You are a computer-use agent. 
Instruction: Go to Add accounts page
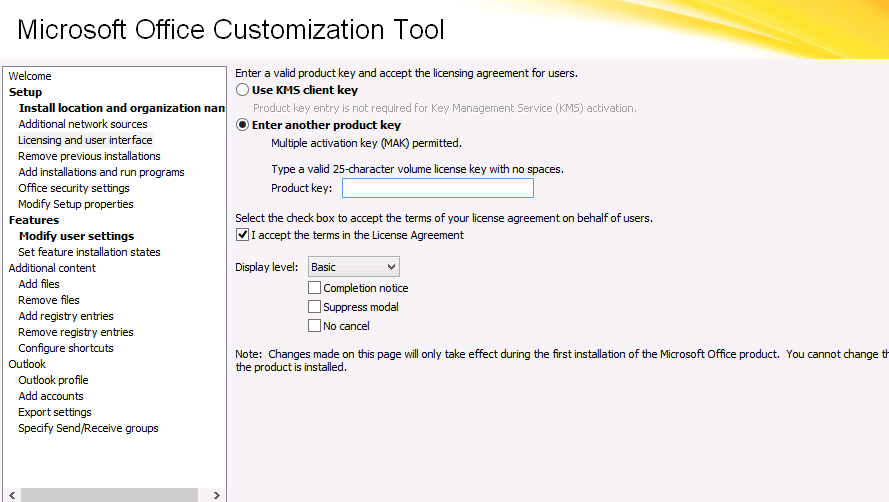tap(51, 396)
